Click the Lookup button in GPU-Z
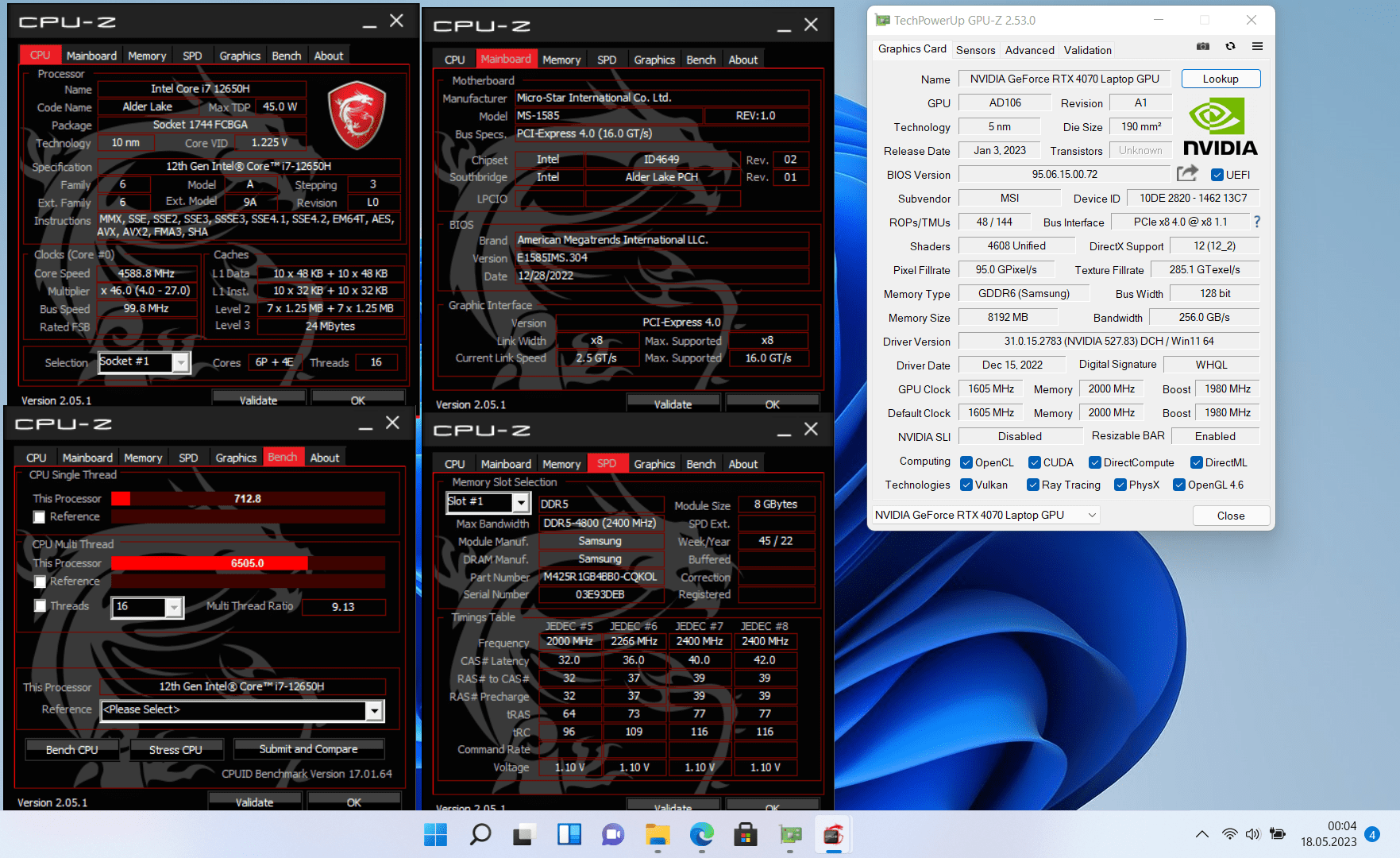This screenshot has height=858, width=1400. 1221,79
